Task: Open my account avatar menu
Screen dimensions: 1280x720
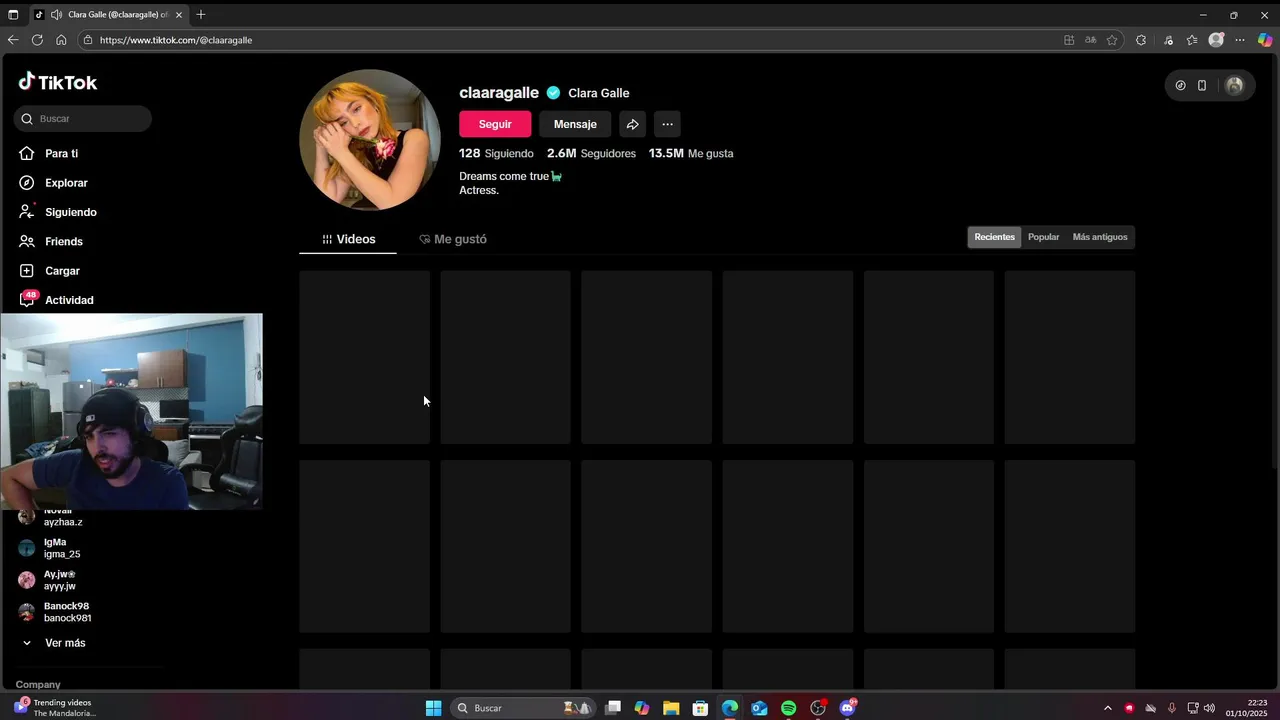Action: coord(1235,86)
